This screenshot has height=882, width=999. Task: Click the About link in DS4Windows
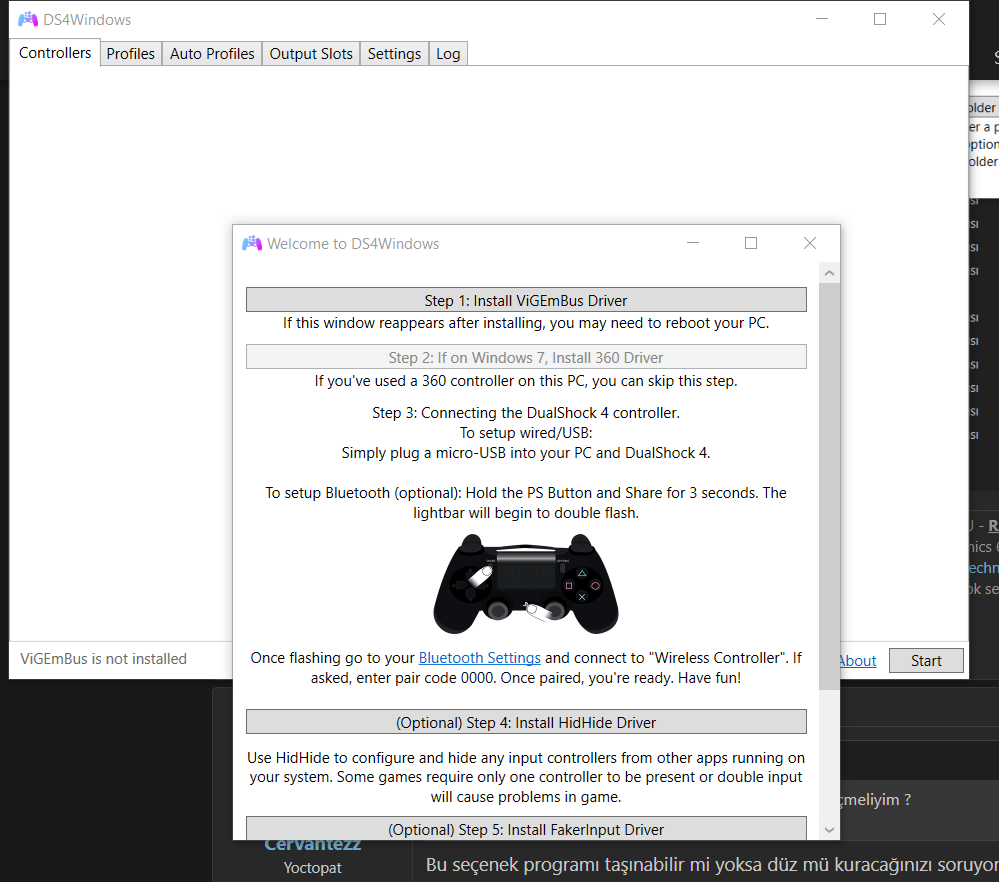click(x=858, y=661)
